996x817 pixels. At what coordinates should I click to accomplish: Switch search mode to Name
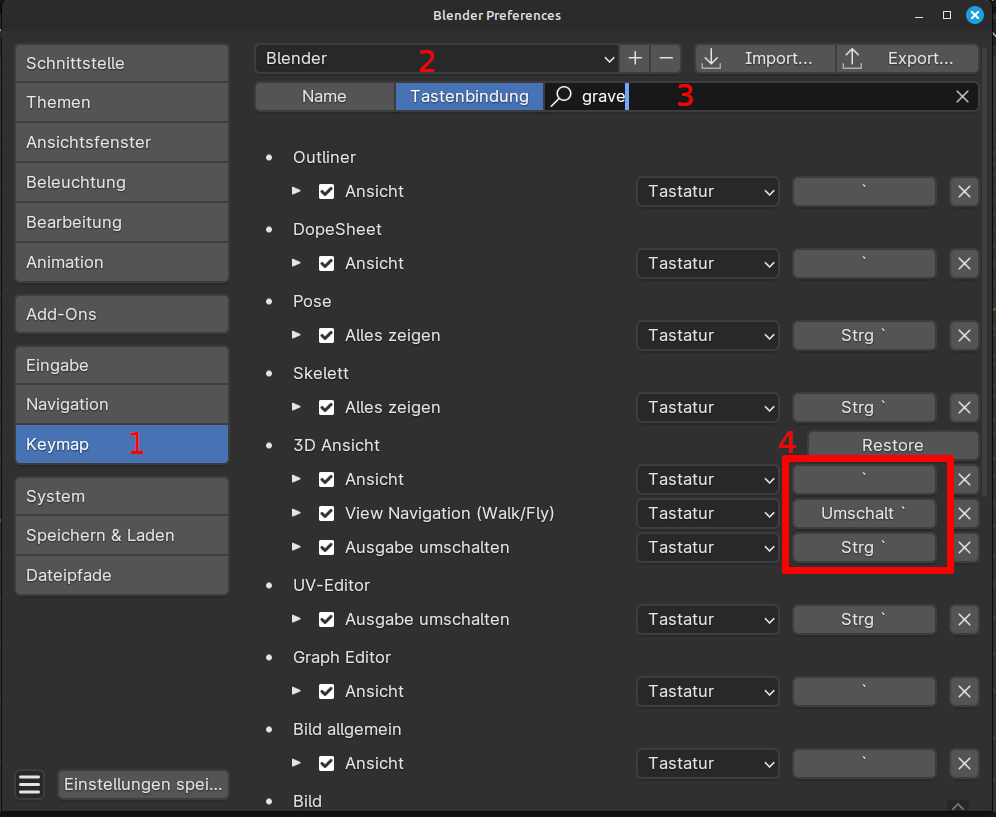[x=325, y=97]
